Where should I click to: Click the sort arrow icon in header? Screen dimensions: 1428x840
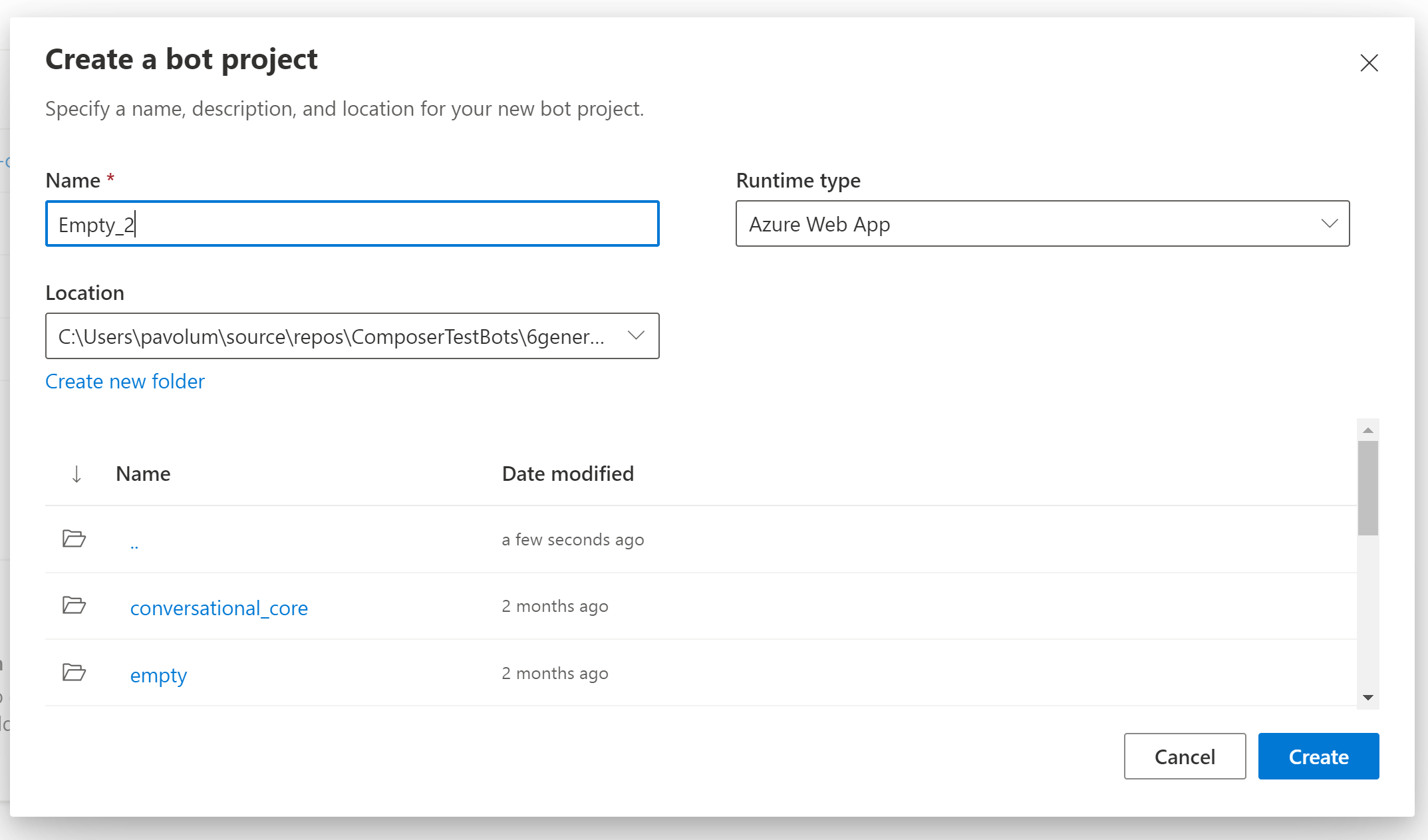tap(76, 474)
